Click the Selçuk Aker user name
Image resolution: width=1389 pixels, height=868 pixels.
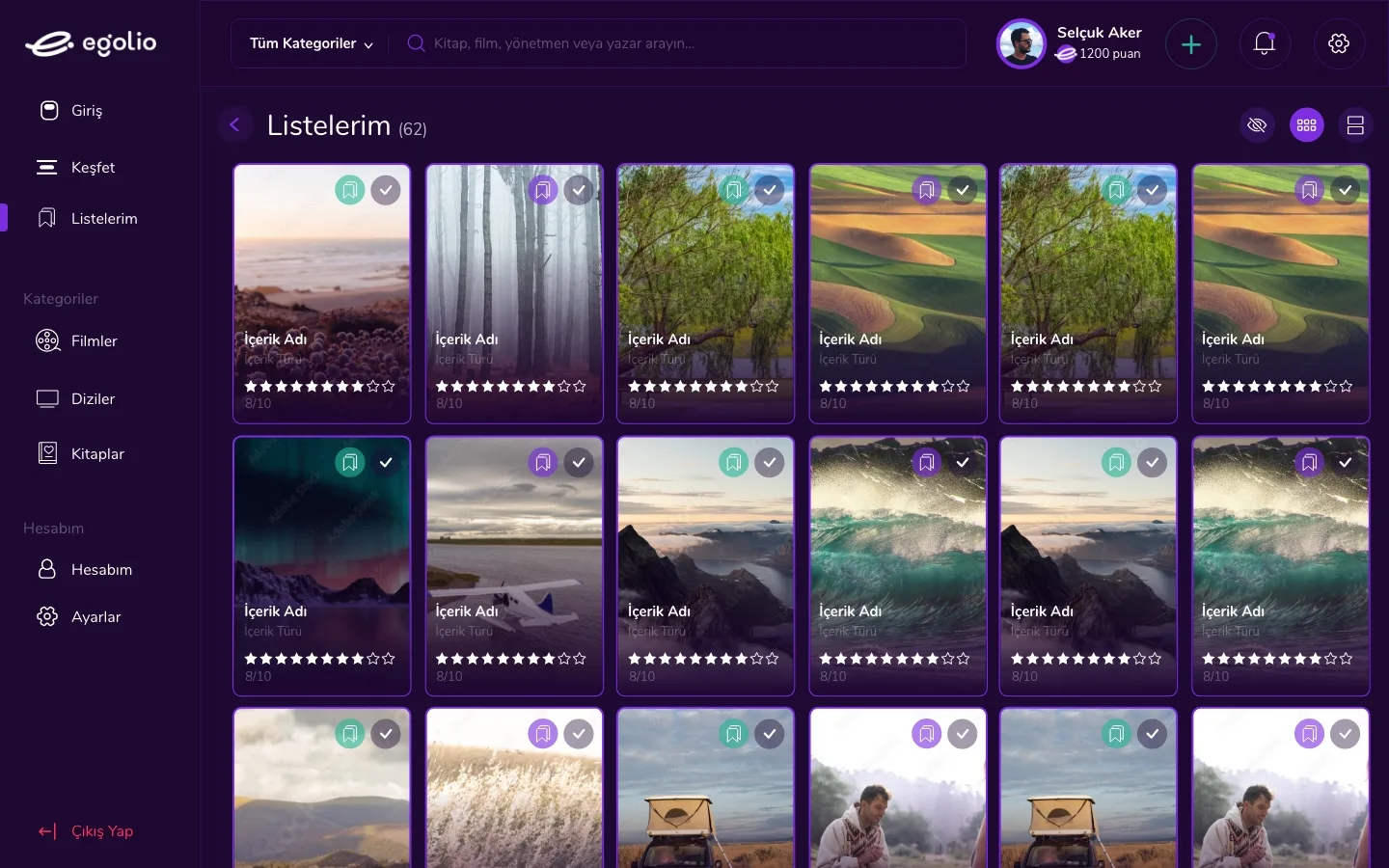coord(1099,33)
